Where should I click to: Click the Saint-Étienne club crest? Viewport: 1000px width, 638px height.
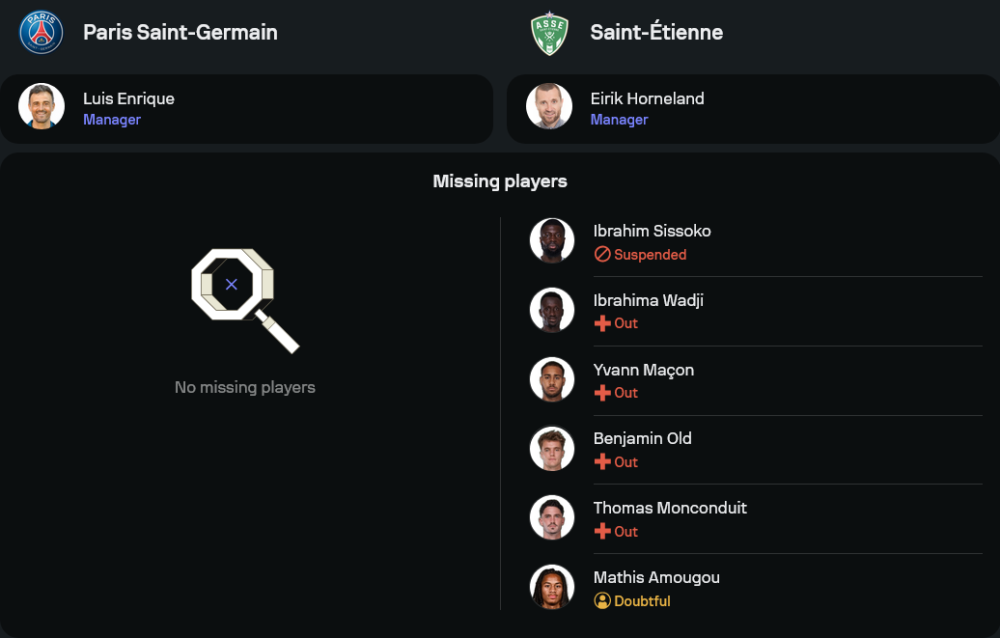click(x=549, y=32)
